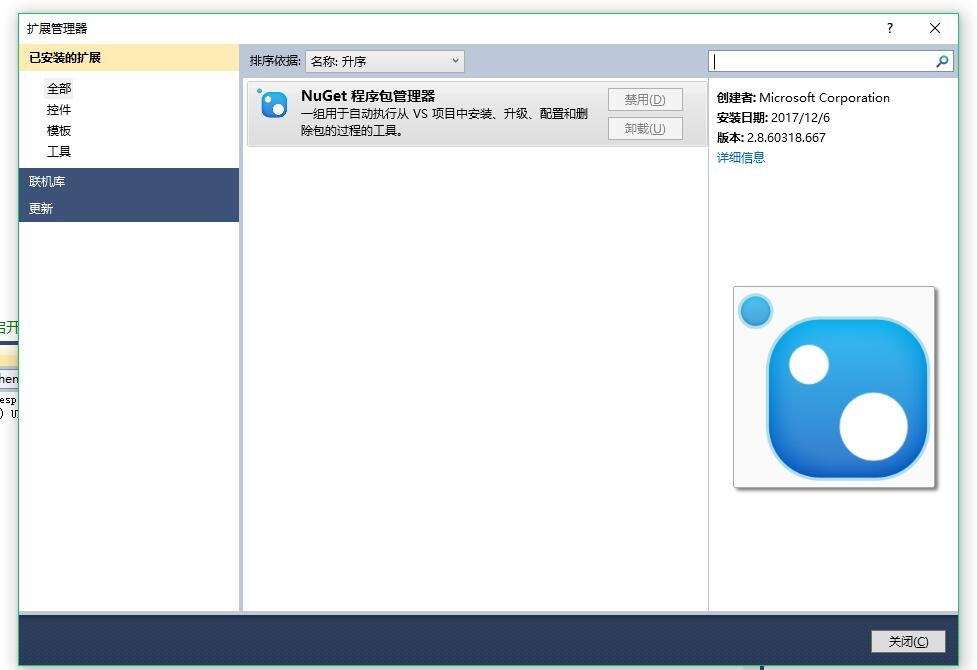Click the NuGet icon in the extension list
Image resolution: width=977 pixels, height=670 pixels.
click(272, 103)
